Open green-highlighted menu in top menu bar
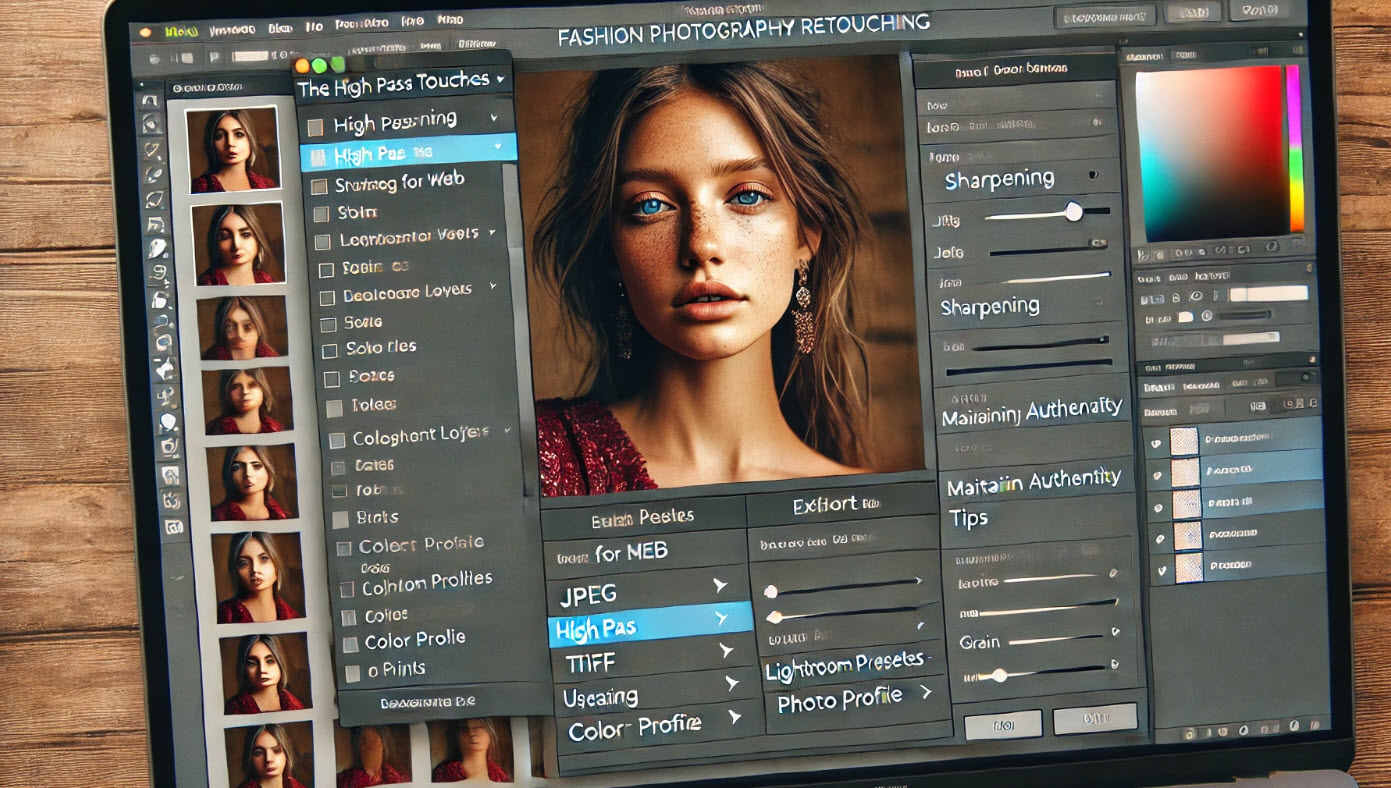 coord(180,32)
